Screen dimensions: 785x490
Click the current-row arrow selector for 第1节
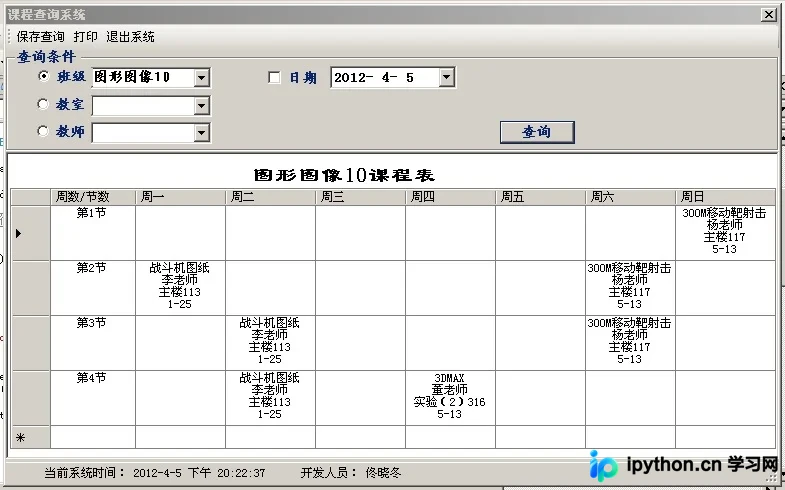30,233
